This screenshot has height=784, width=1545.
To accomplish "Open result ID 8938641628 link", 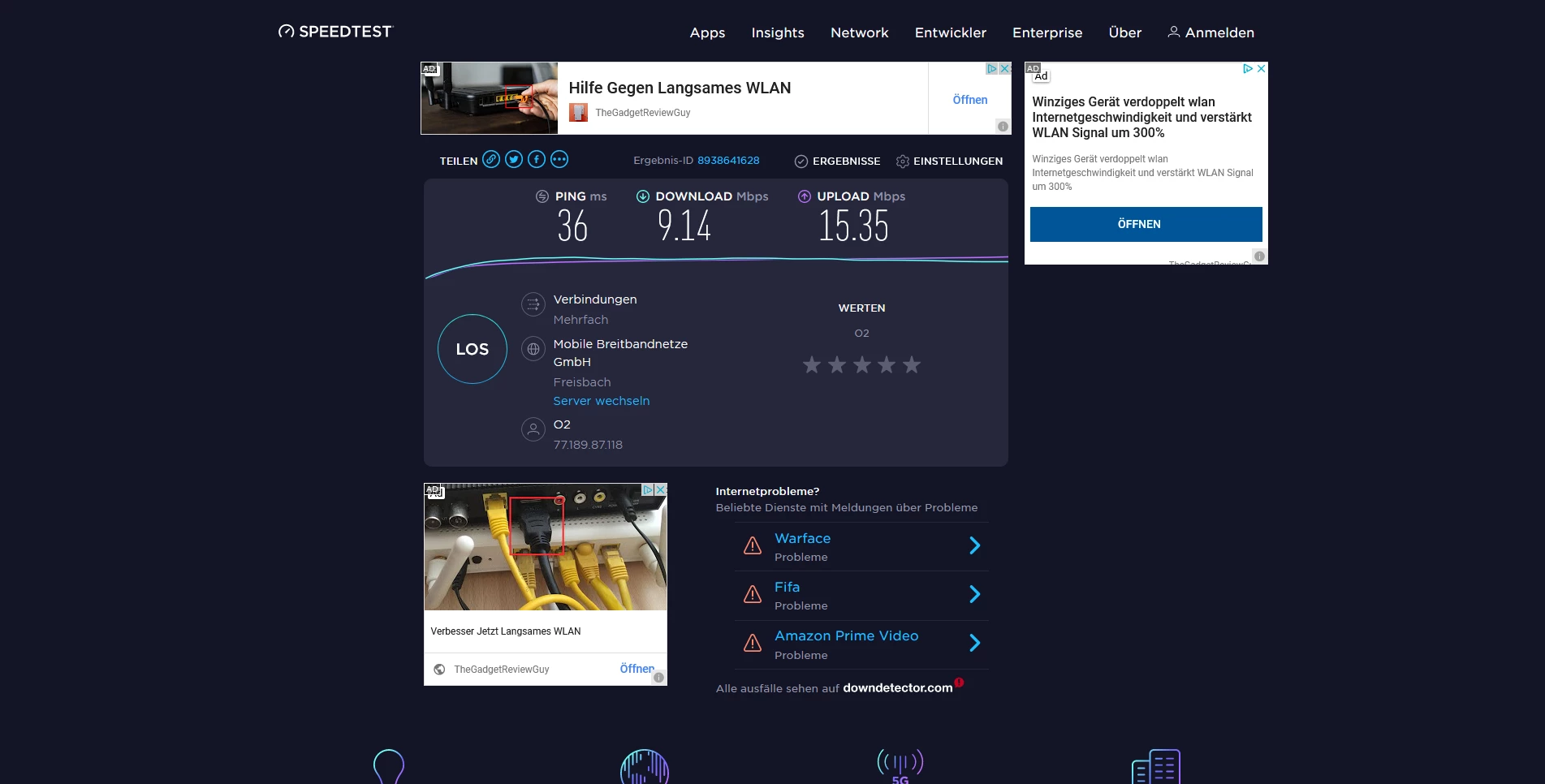I will click(728, 161).
